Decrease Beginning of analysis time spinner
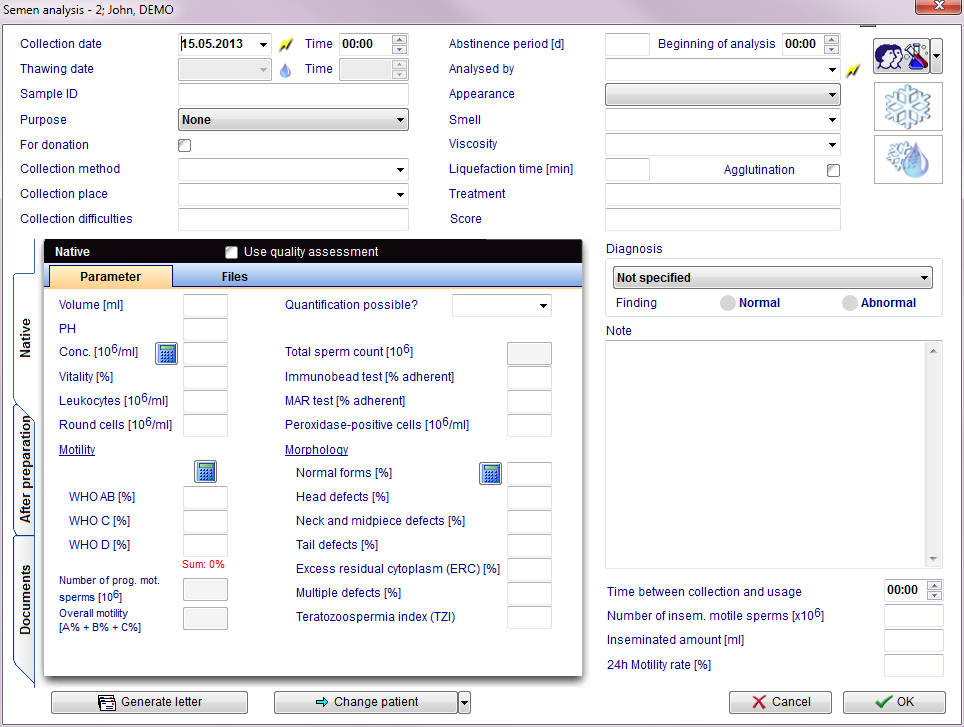 832,49
